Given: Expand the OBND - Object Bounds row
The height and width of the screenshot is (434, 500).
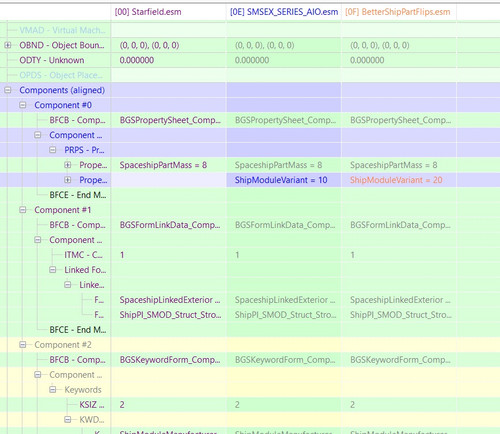Looking at the screenshot, I should (x=8, y=45).
